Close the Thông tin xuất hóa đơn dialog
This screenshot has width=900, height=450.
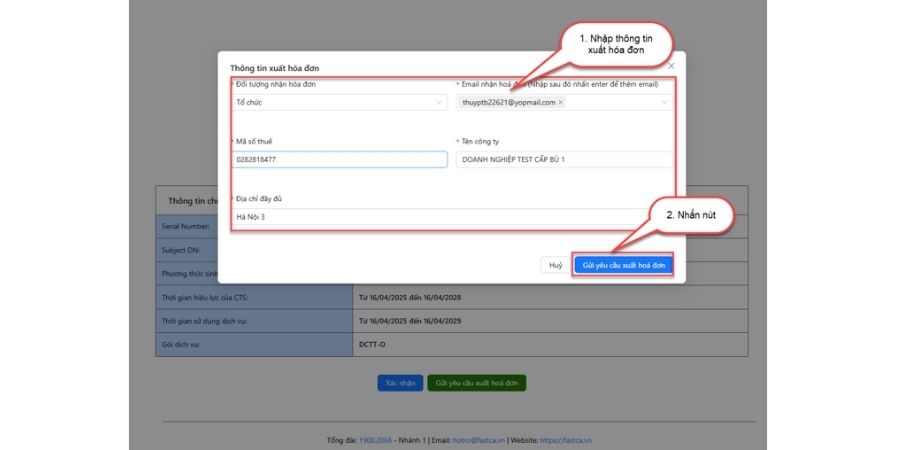(671, 66)
